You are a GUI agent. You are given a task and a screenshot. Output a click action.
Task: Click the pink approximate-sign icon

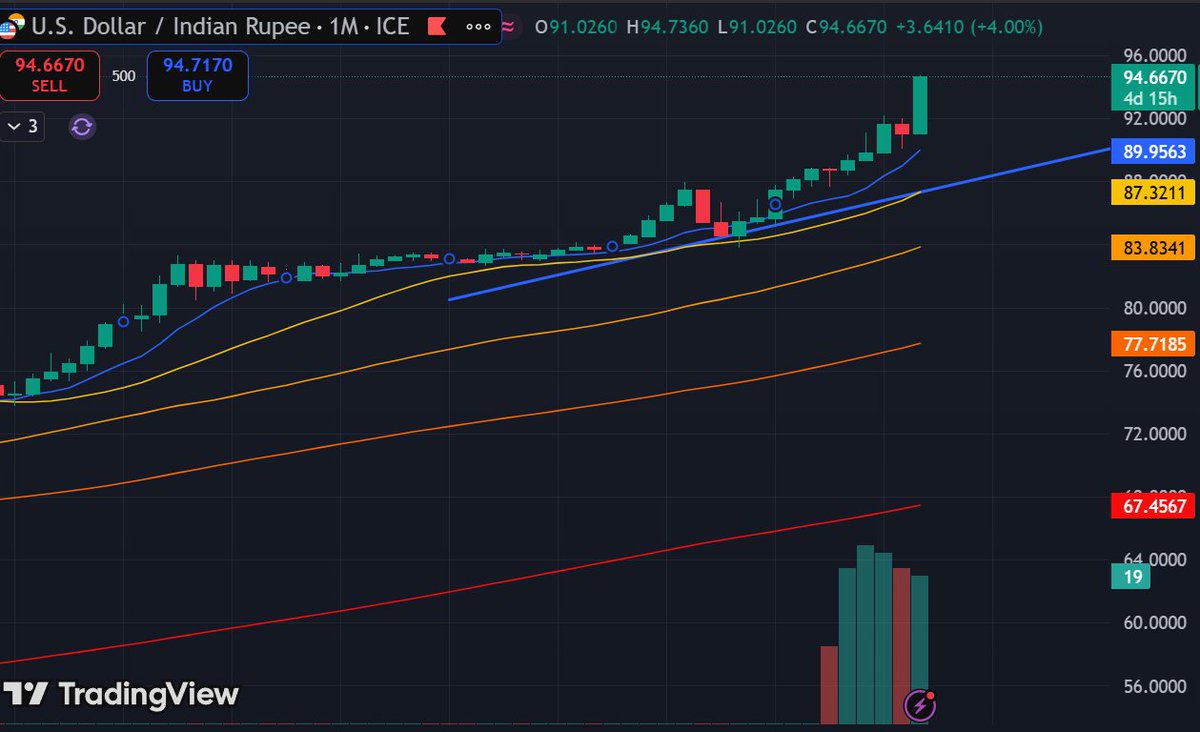point(508,26)
